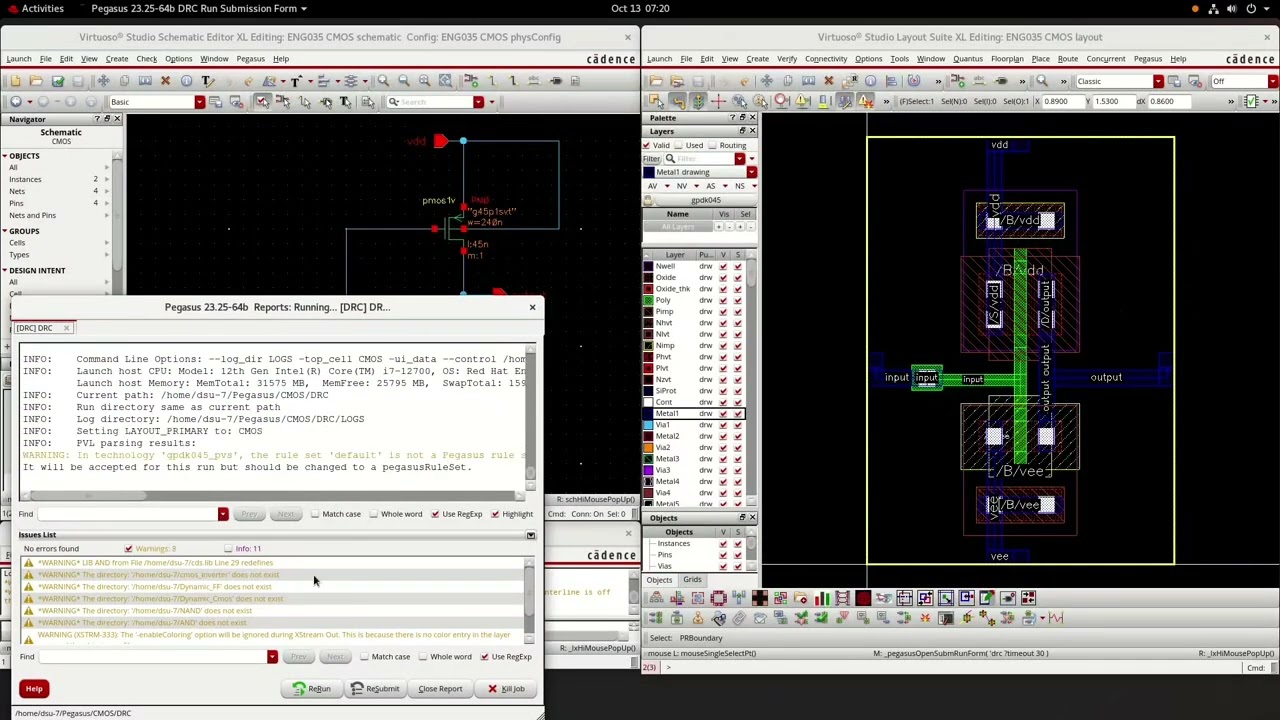Image resolution: width=1280 pixels, height=720 pixels.
Task: Click ReSubmit button in Pegasus report
Action: pyautogui.click(x=376, y=688)
